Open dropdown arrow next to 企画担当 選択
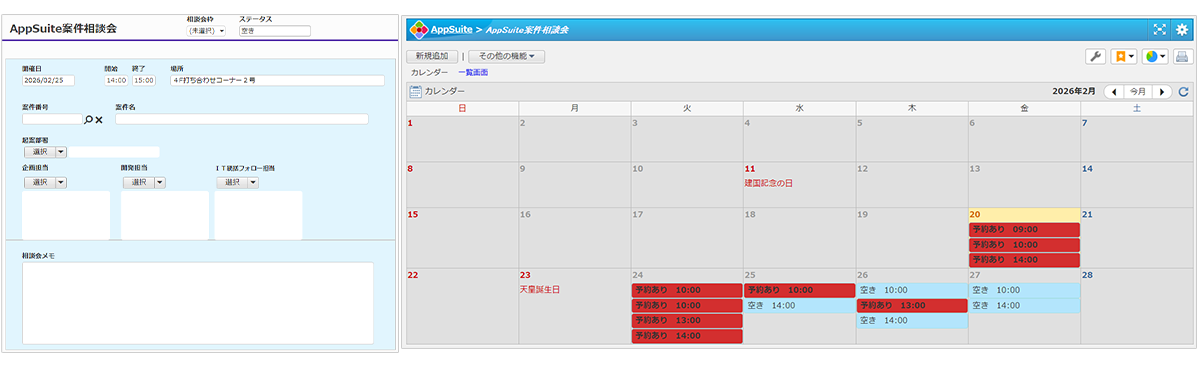The image size is (1200, 370). 60,182
